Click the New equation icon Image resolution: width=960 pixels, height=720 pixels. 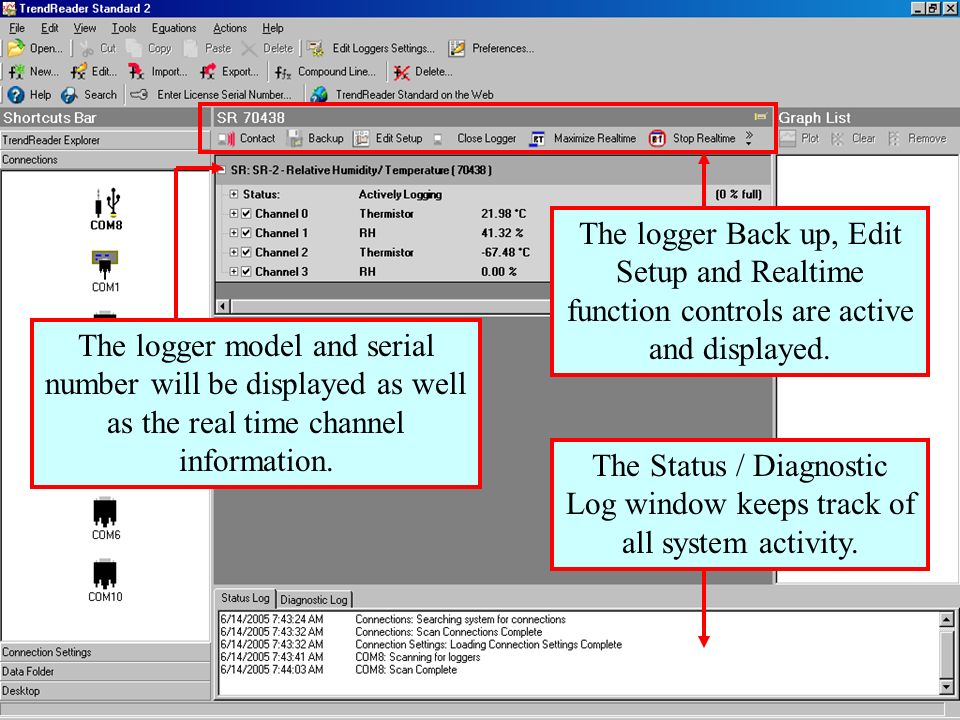pyautogui.click(x=16, y=72)
